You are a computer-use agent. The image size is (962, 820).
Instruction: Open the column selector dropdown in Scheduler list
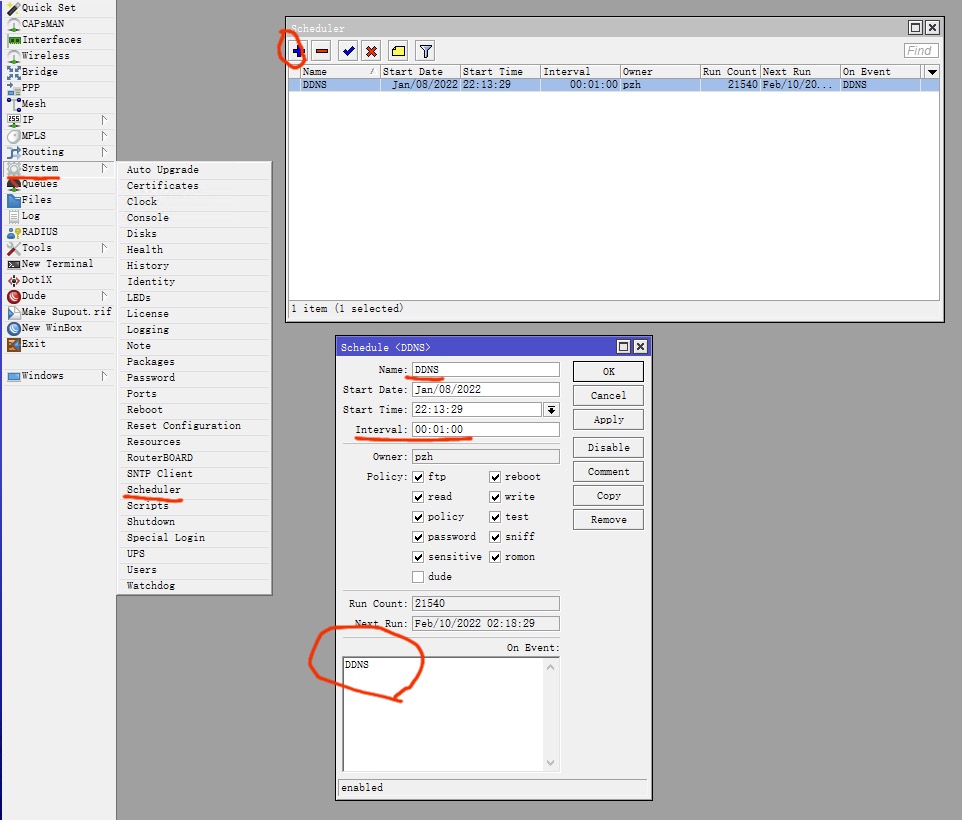pyautogui.click(x=931, y=72)
